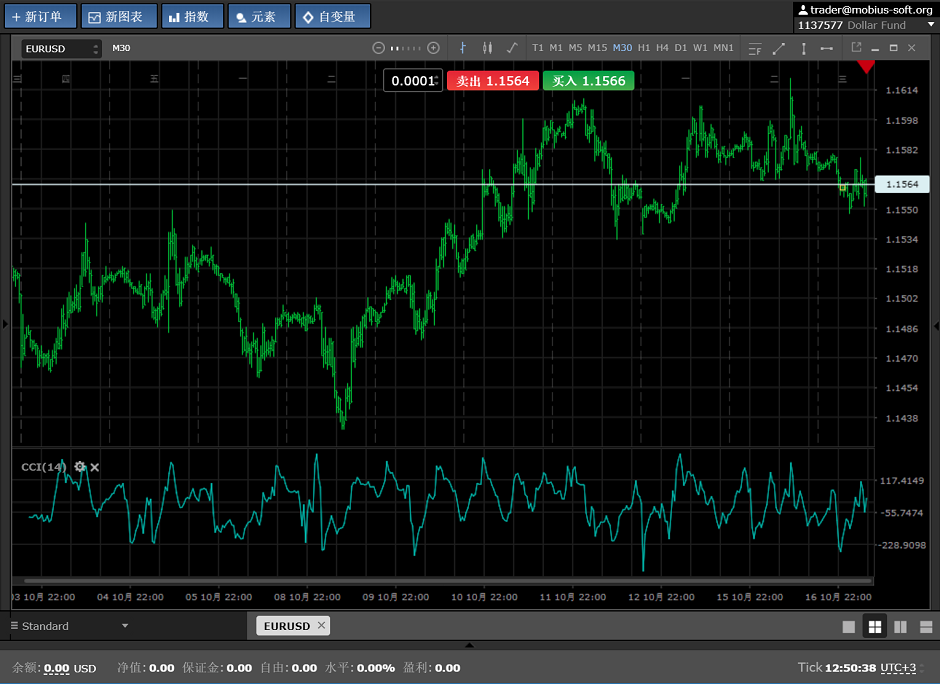The height and width of the screenshot is (684, 940).
Task: Open the Variables (自变量) menu
Action: [x=332, y=16]
